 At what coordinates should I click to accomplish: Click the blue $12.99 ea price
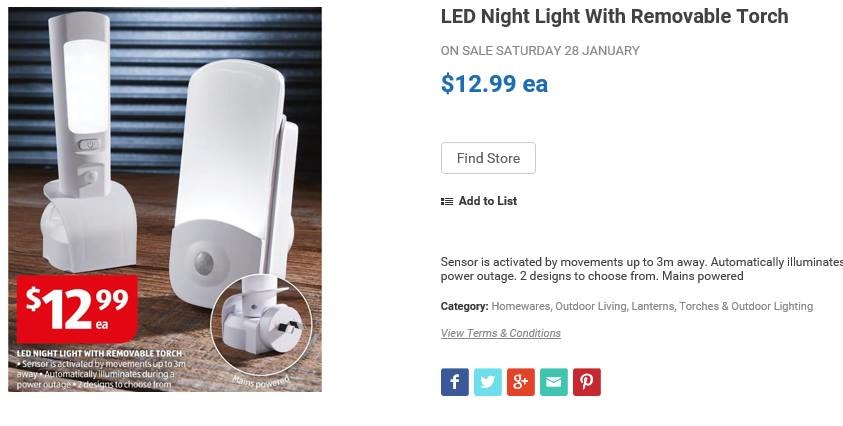click(494, 84)
